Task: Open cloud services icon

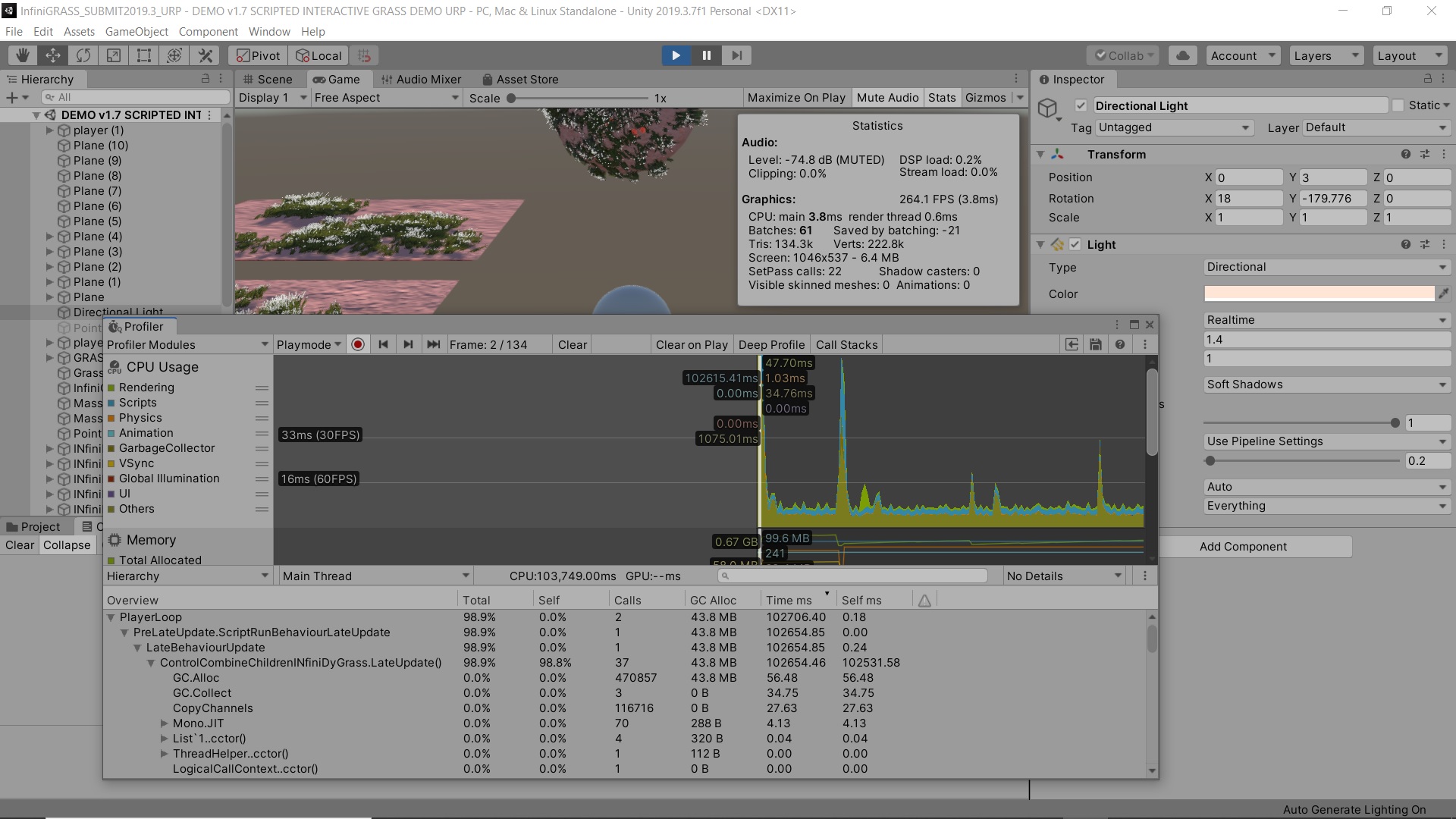Action: click(x=1182, y=55)
